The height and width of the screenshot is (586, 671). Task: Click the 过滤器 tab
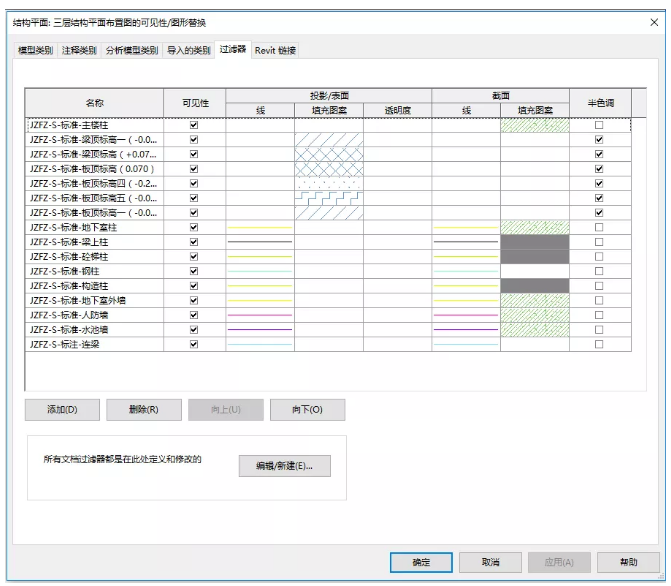(233, 49)
